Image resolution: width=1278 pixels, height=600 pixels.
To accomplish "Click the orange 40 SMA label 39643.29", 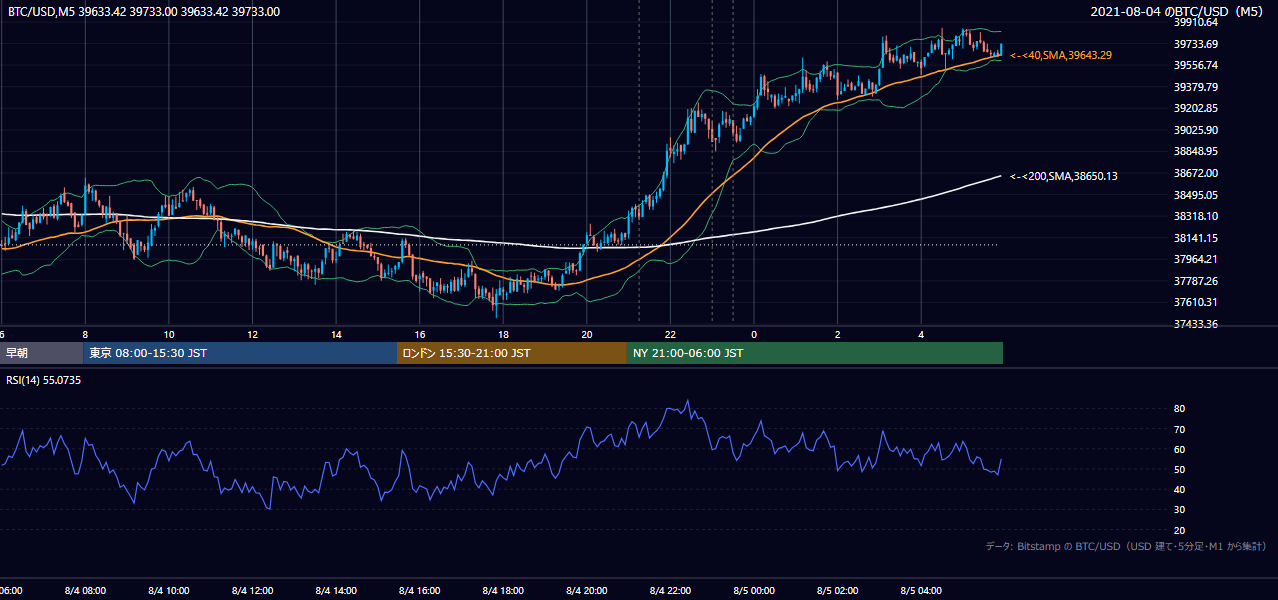I will click(1062, 55).
